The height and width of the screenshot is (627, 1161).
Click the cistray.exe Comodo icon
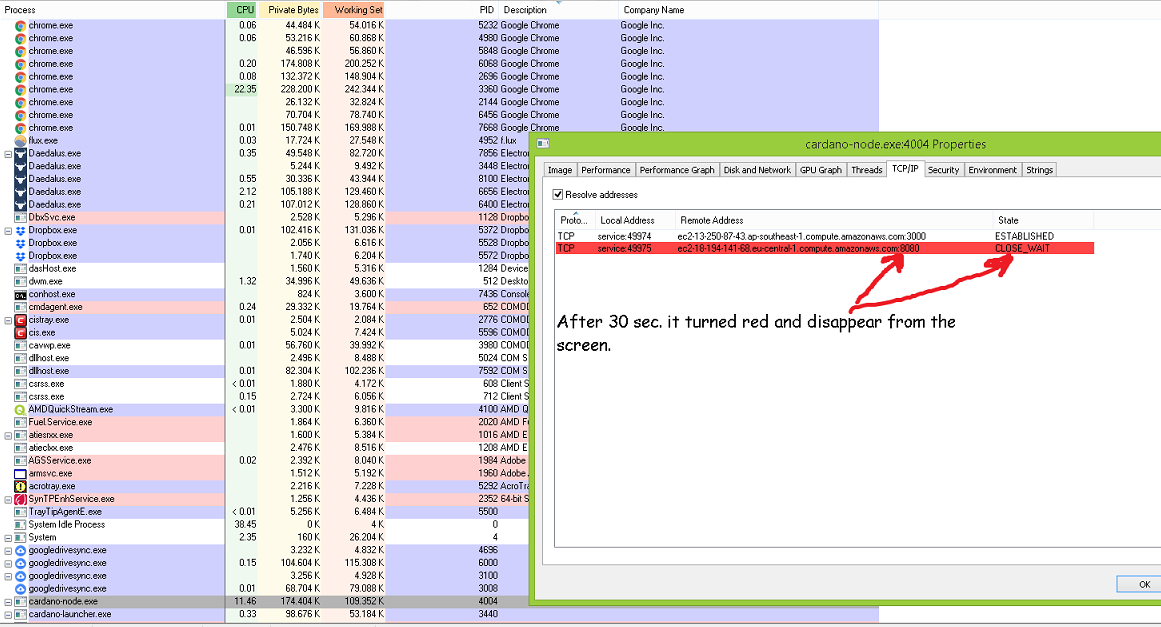pos(21,320)
